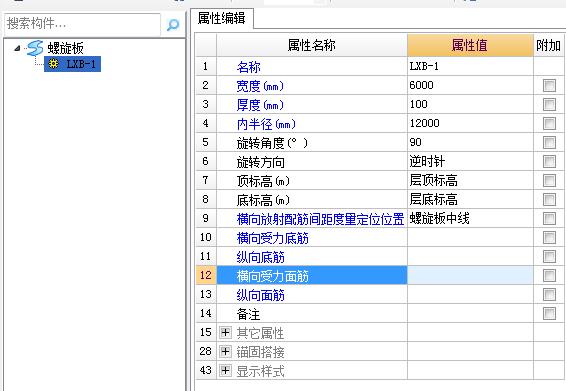
Task: Click the 层顶标高 value cell
Action: (x=470, y=181)
